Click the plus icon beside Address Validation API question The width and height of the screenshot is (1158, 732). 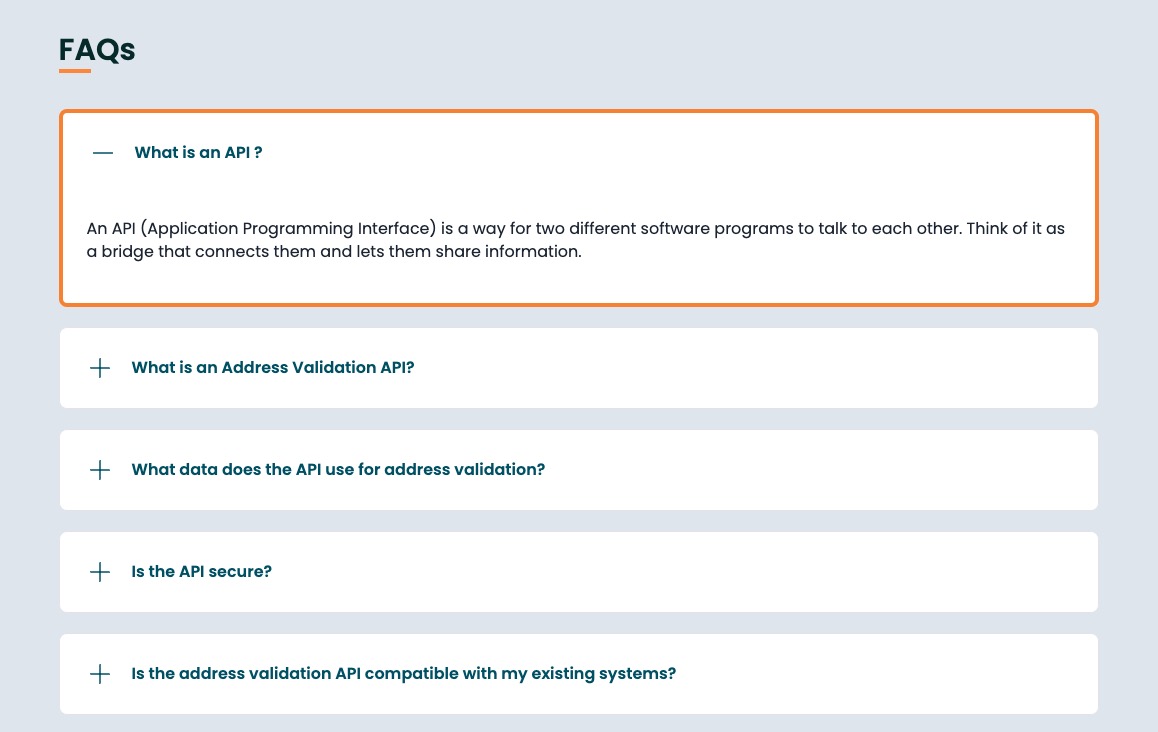tap(100, 368)
